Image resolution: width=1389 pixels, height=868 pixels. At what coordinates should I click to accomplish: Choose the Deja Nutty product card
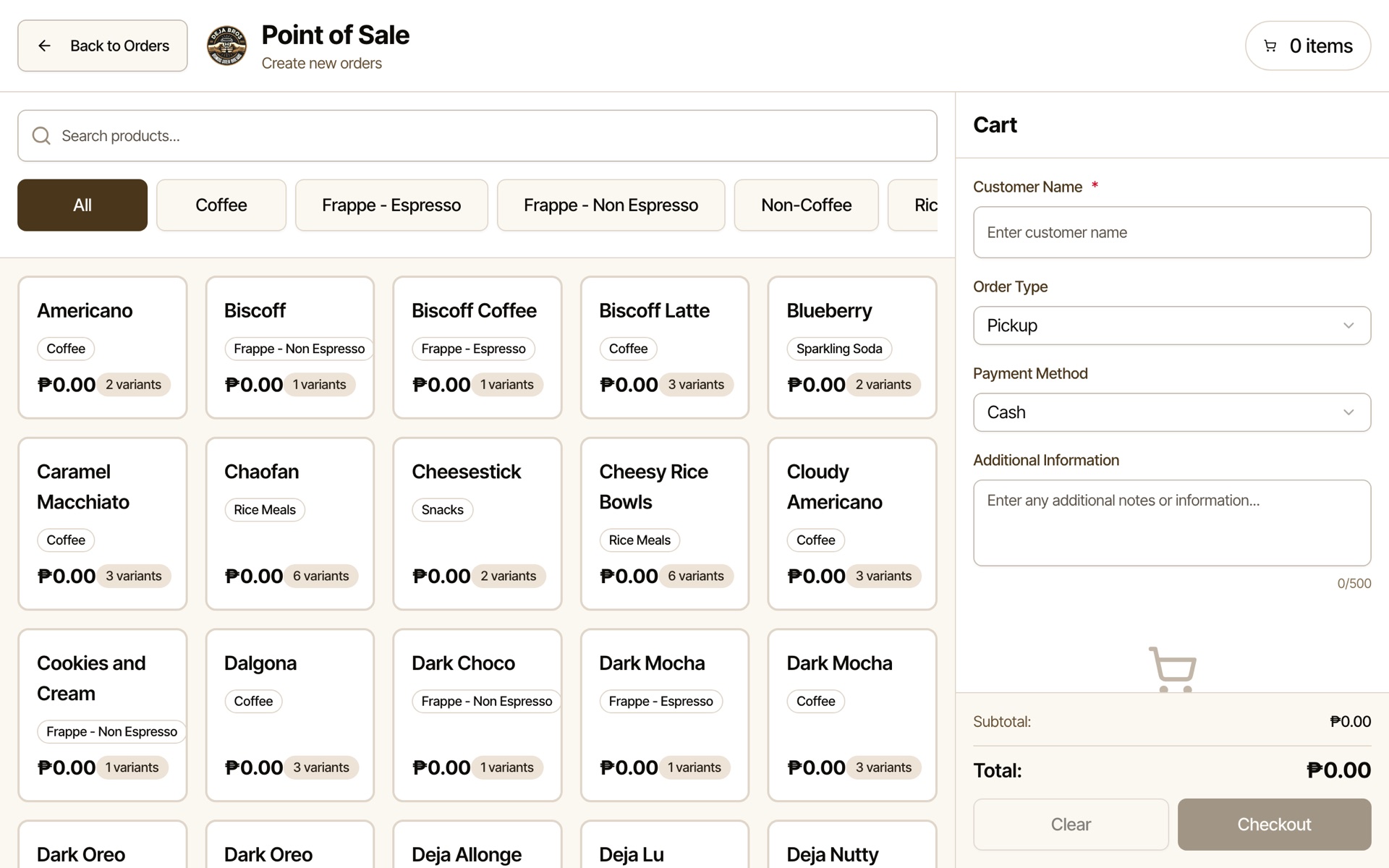[852, 844]
